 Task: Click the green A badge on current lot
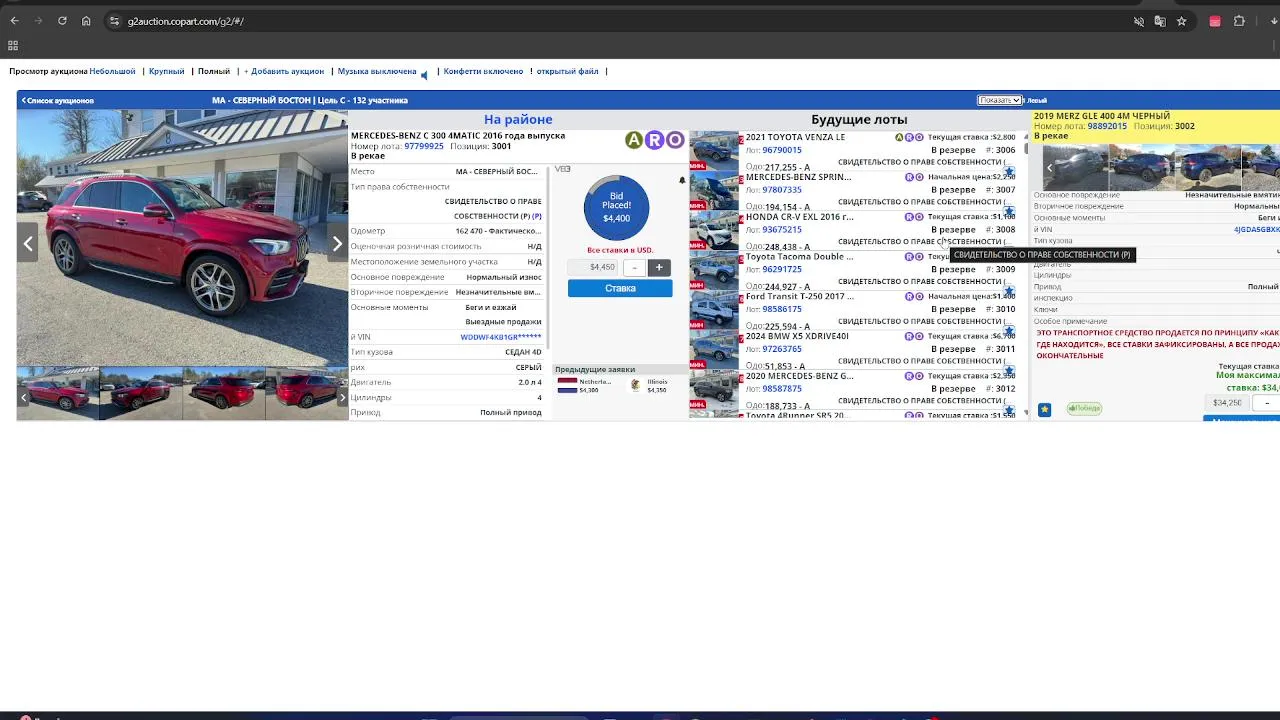pos(633,140)
